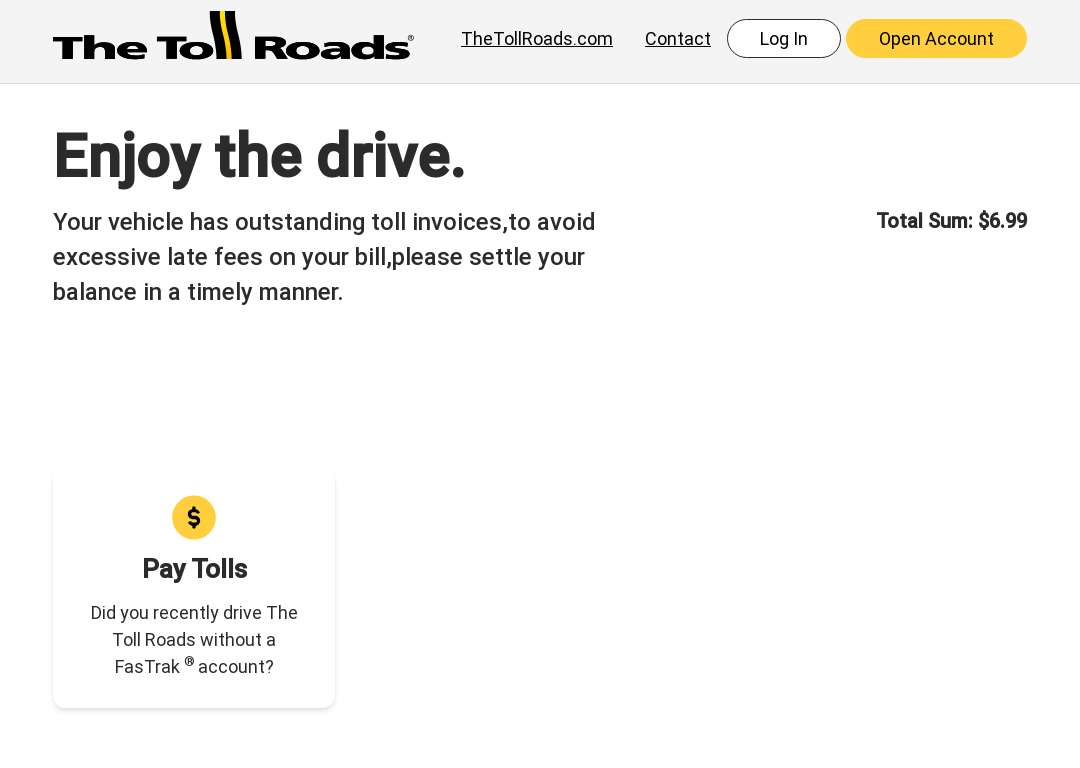Click the $6.99 amount
The image size is (1080, 768).
coord(1002,221)
